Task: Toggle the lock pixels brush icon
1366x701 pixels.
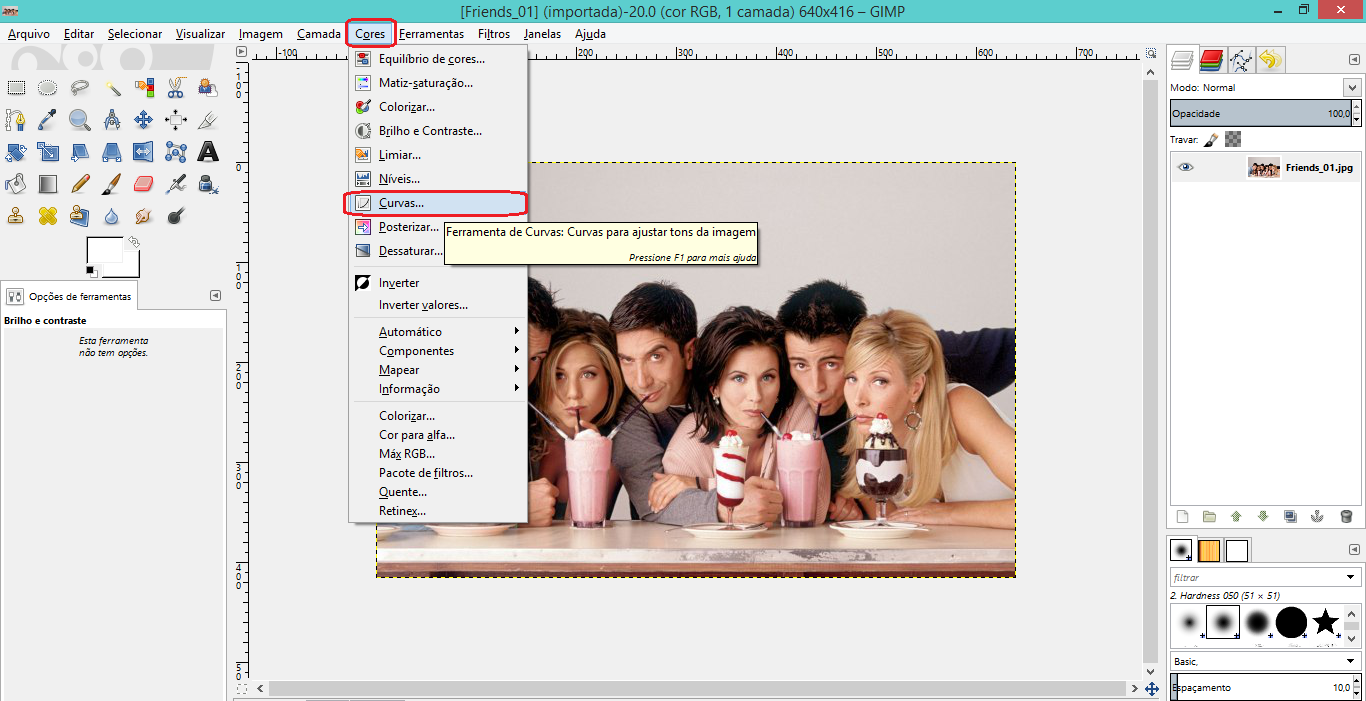Action: point(1210,139)
